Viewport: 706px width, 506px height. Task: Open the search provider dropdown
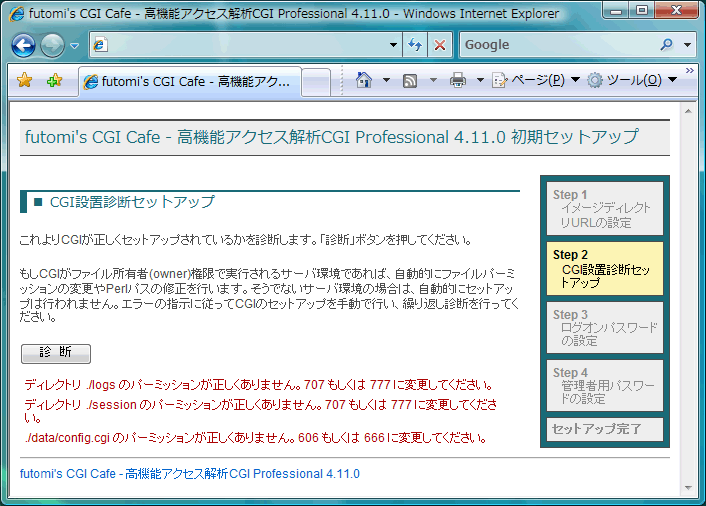coord(687,45)
